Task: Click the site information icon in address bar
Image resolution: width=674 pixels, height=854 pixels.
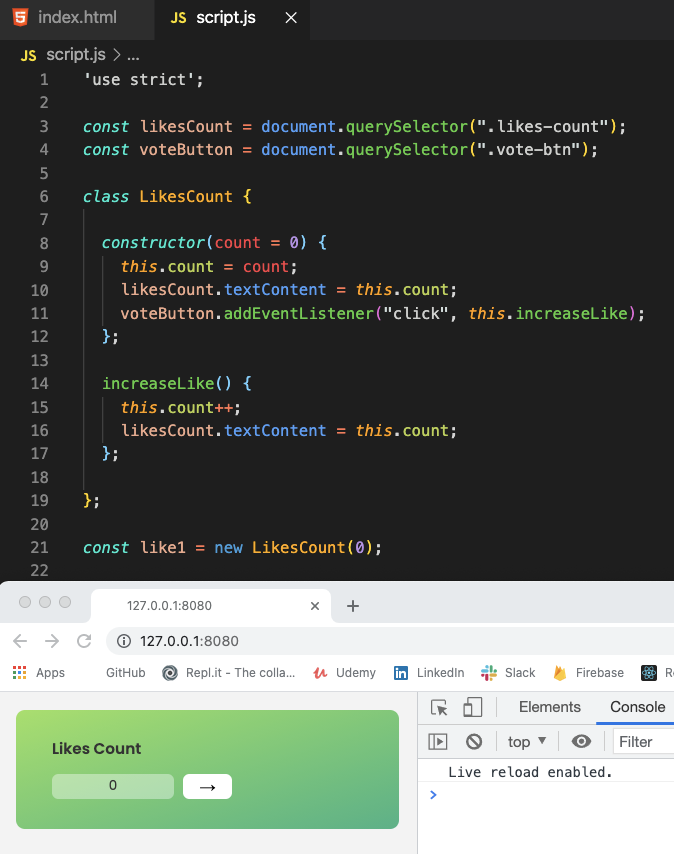Action: point(124,641)
